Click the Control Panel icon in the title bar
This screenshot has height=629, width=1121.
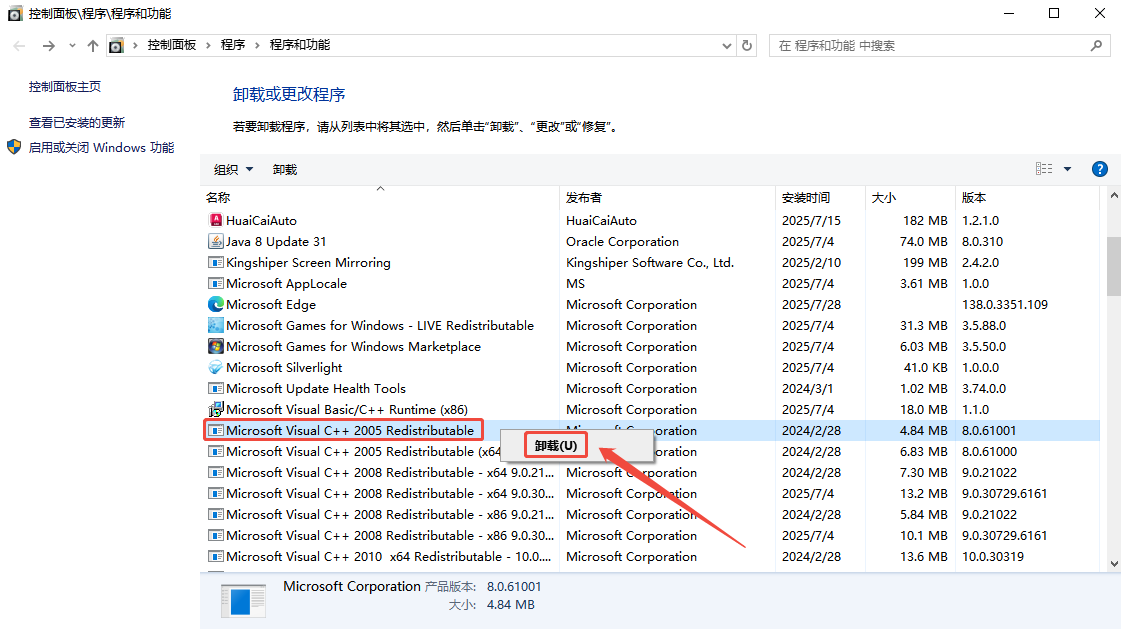pos(15,14)
